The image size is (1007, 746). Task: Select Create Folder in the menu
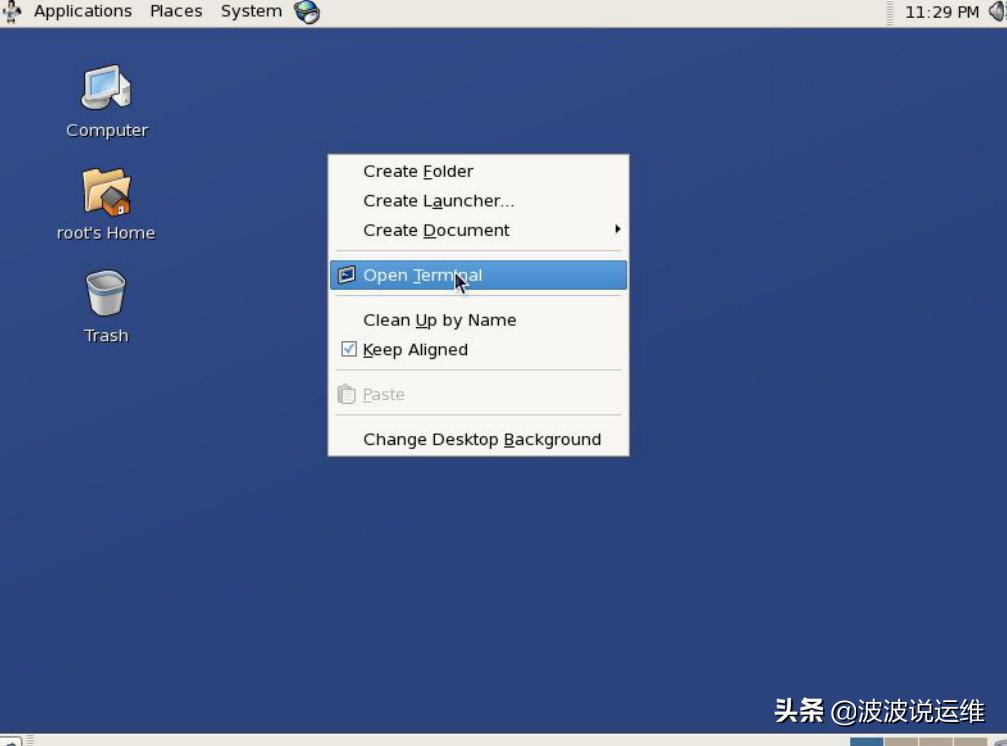click(418, 171)
